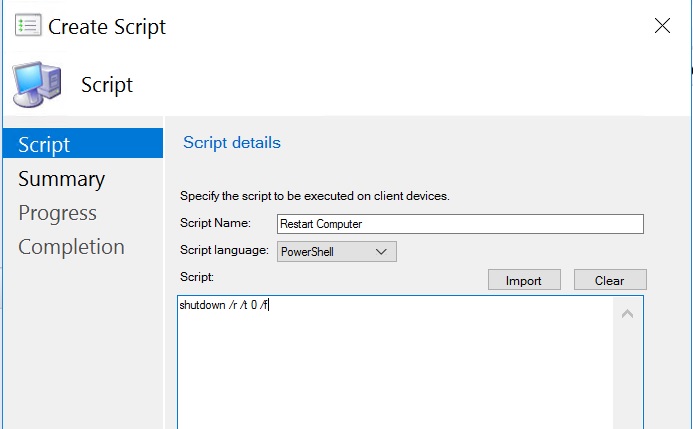Click the Import button

[524, 280]
